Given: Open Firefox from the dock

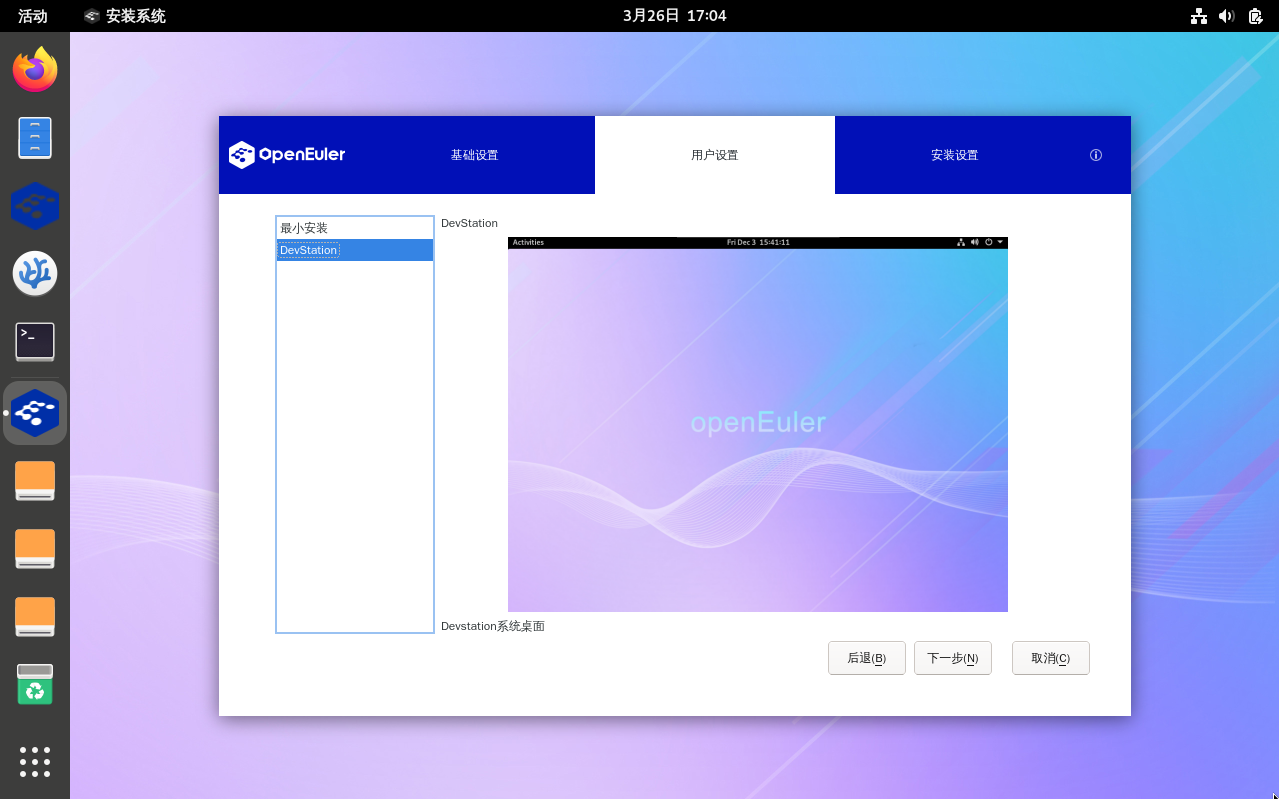Looking at the screenshot, I should [x=35, y=70].
